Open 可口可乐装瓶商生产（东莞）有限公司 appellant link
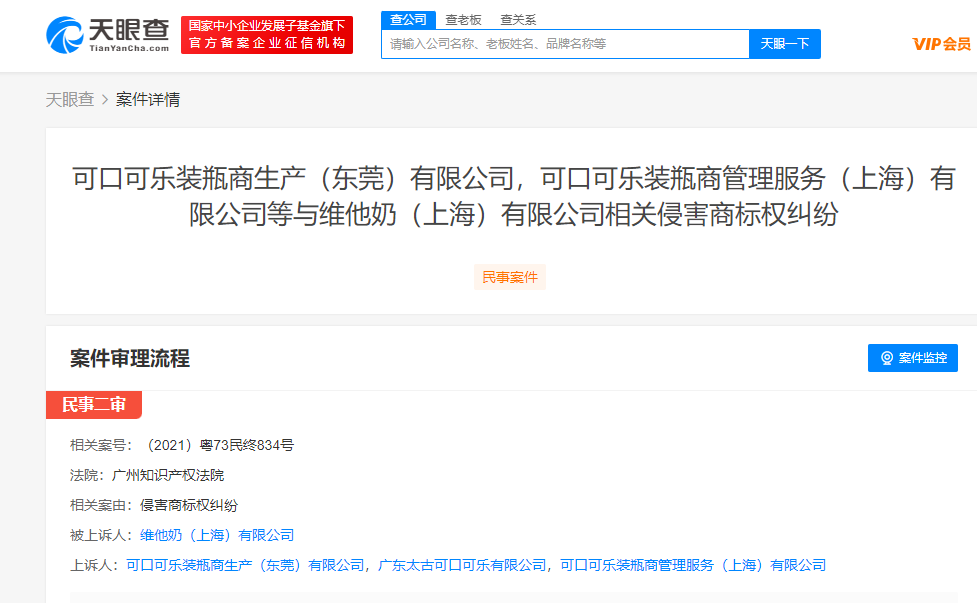The width and height of the screenshot is (977, 603). pyautogui.click(x=245, y=565)
